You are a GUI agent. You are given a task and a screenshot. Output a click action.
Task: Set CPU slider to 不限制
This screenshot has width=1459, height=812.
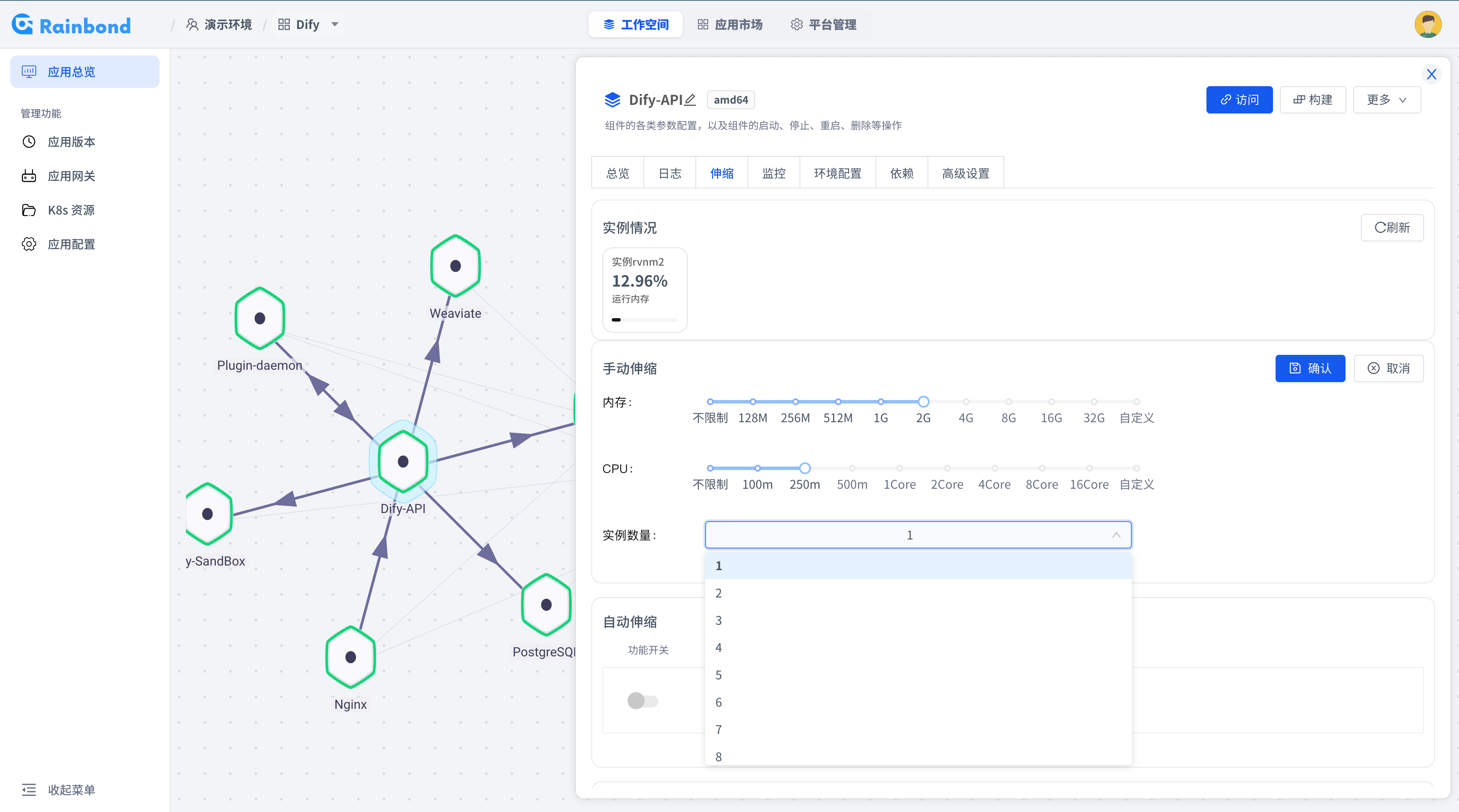click(x=710, y=468)
